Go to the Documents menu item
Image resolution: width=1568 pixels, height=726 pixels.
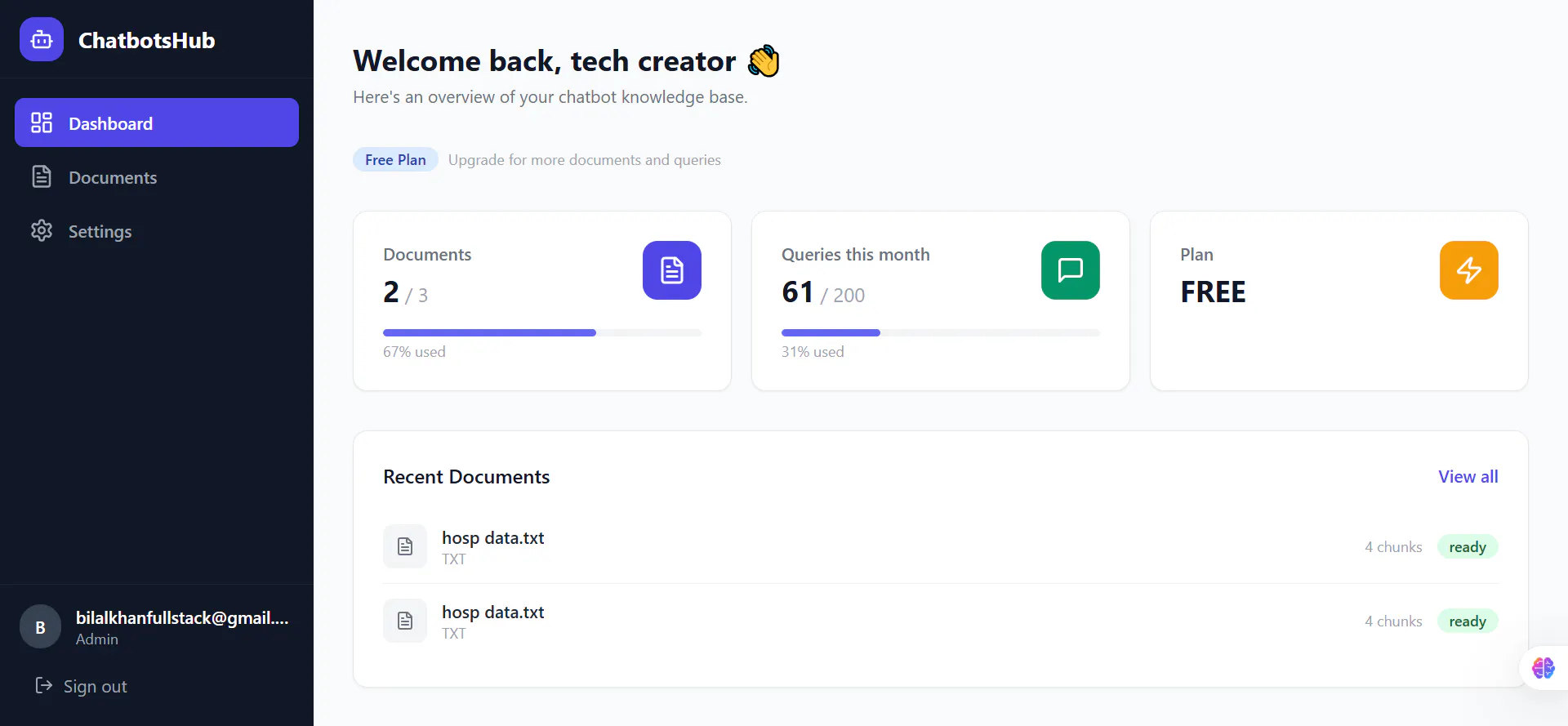157,176
